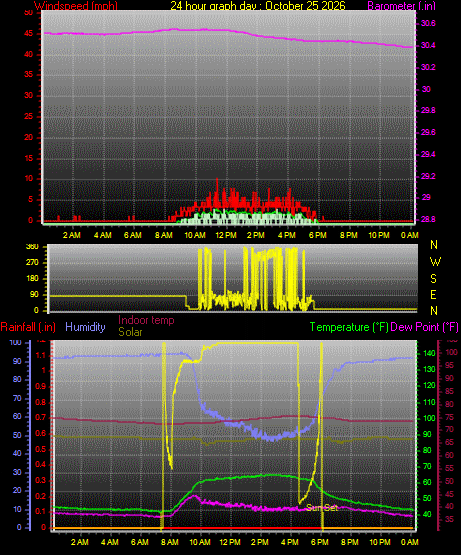
Task: Click the 30.4 barometer scale value
Action: click(x=428, y=46)
